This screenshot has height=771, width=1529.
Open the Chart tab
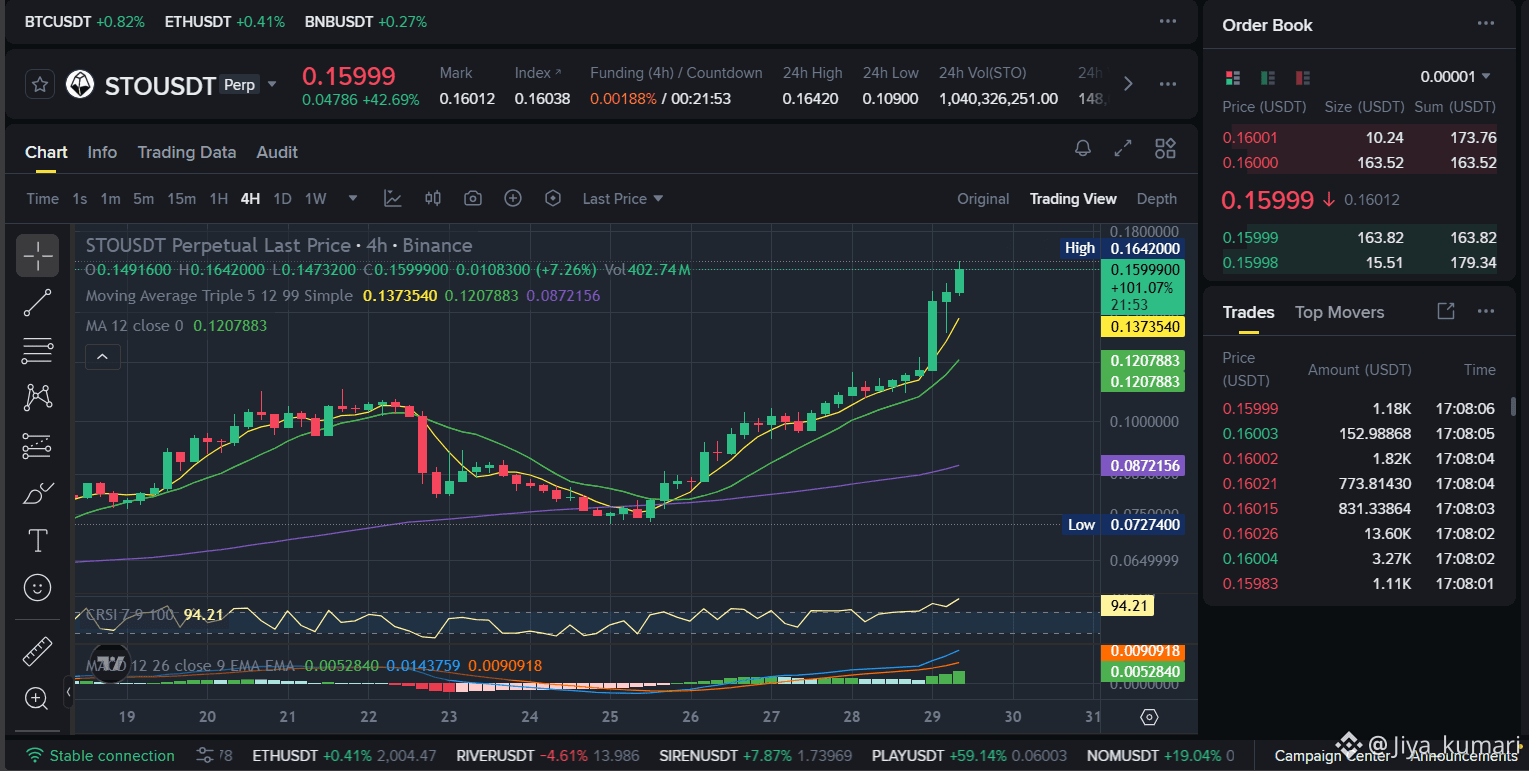point(46,152)
